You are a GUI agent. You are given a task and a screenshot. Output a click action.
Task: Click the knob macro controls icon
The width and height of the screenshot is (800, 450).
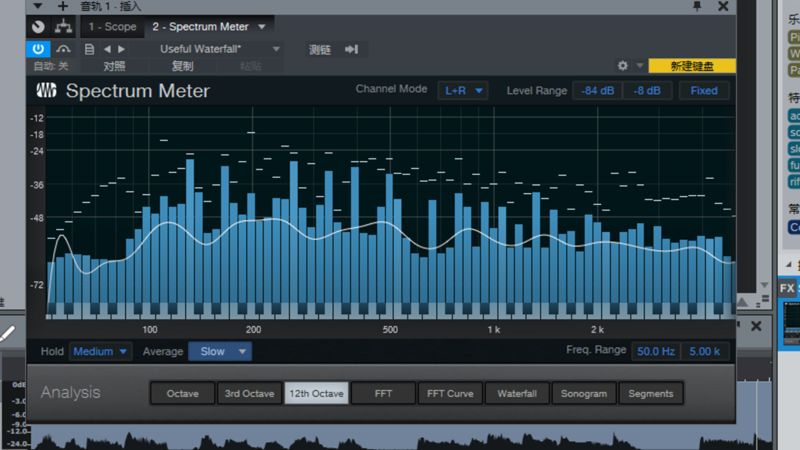(38, 27)
